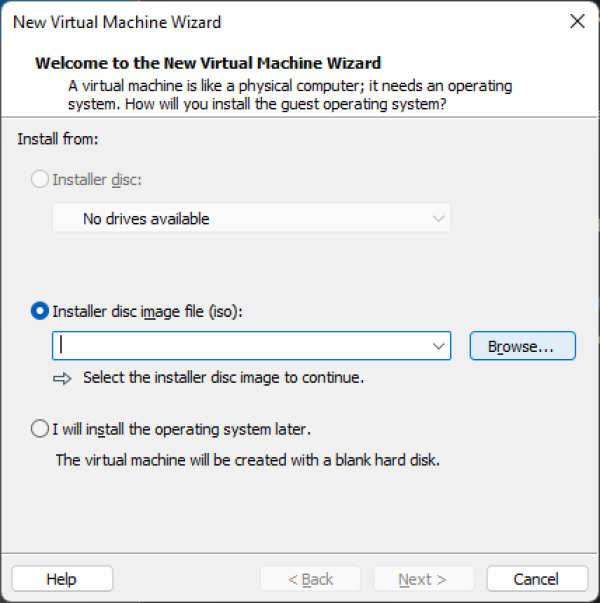Select the Installer disc radio button

40,180
